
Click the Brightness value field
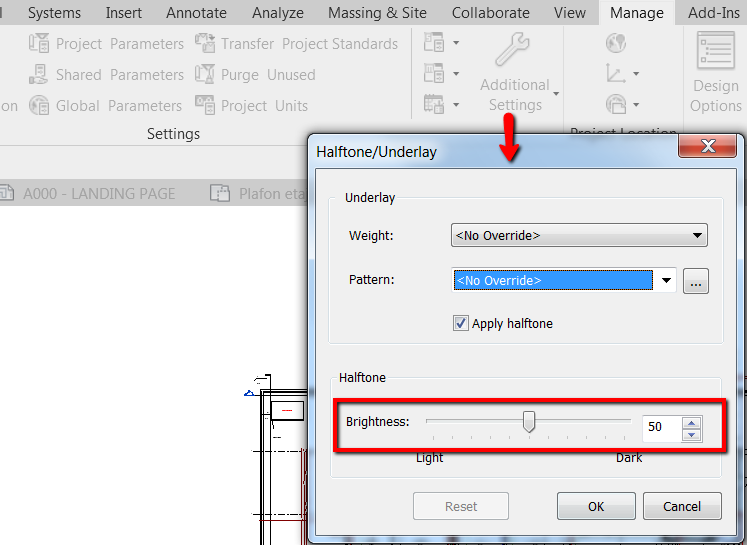point(662,427)
